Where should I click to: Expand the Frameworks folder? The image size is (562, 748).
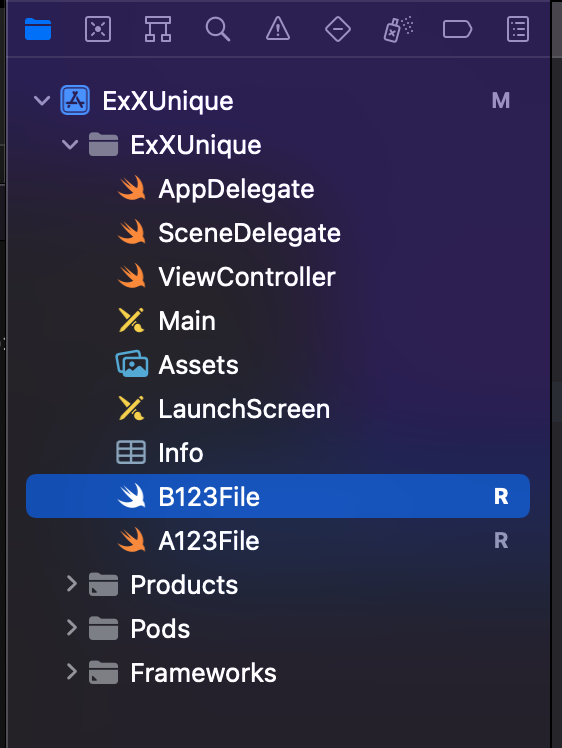point(72,671)
